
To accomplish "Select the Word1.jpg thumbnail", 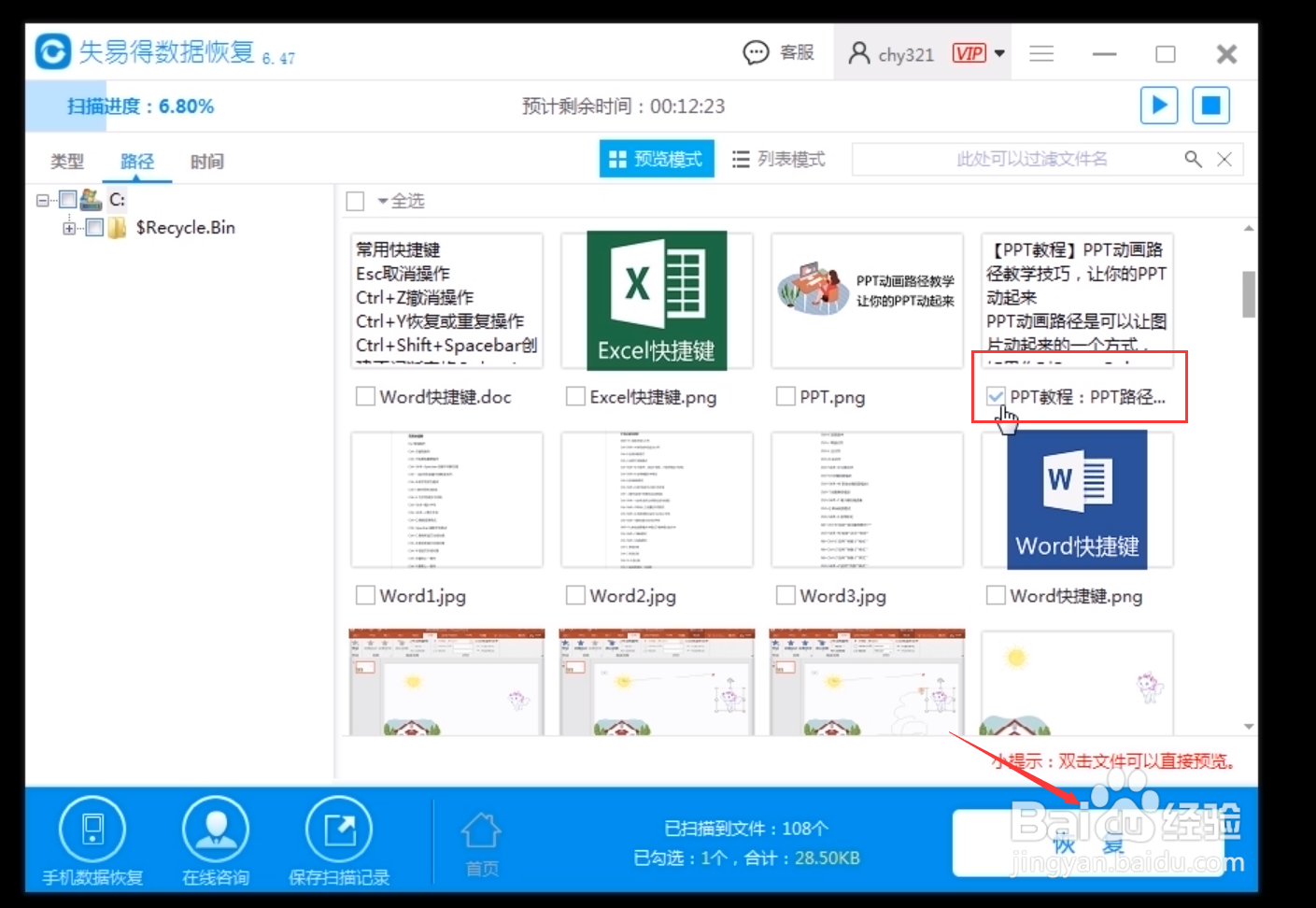I will click(x=446, y=500).
